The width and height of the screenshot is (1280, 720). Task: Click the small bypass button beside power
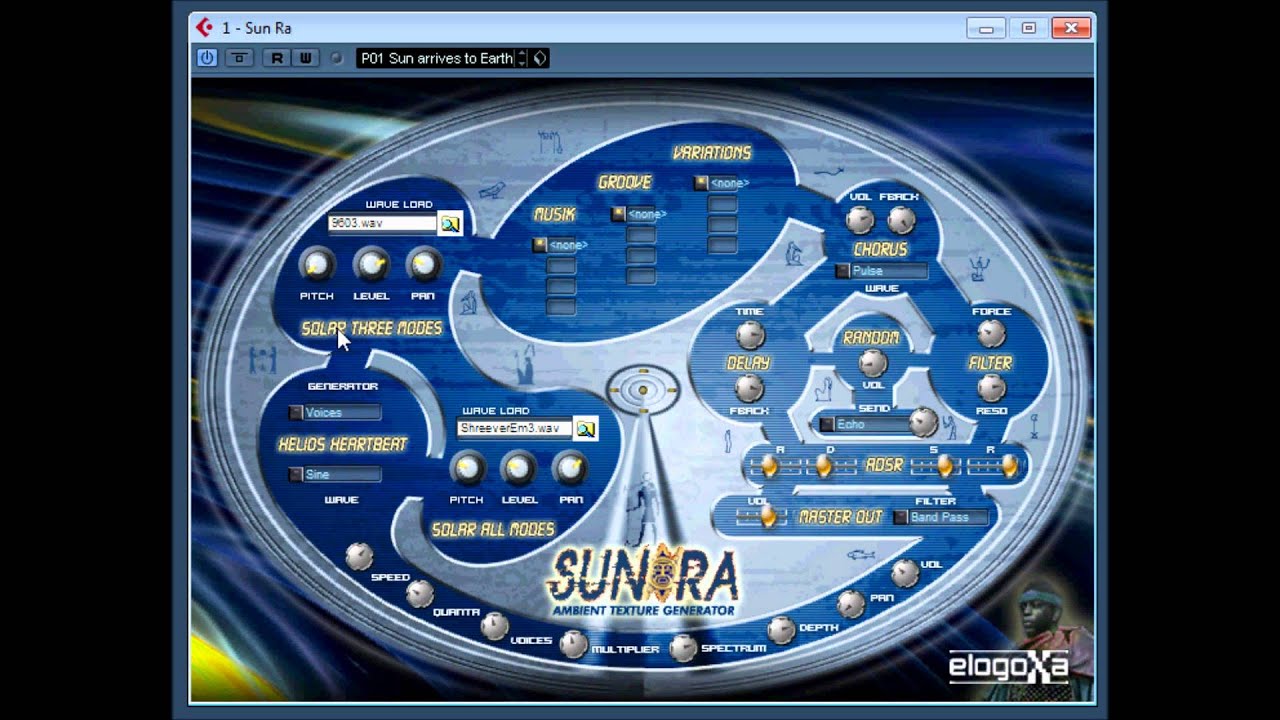pos(238,58)
